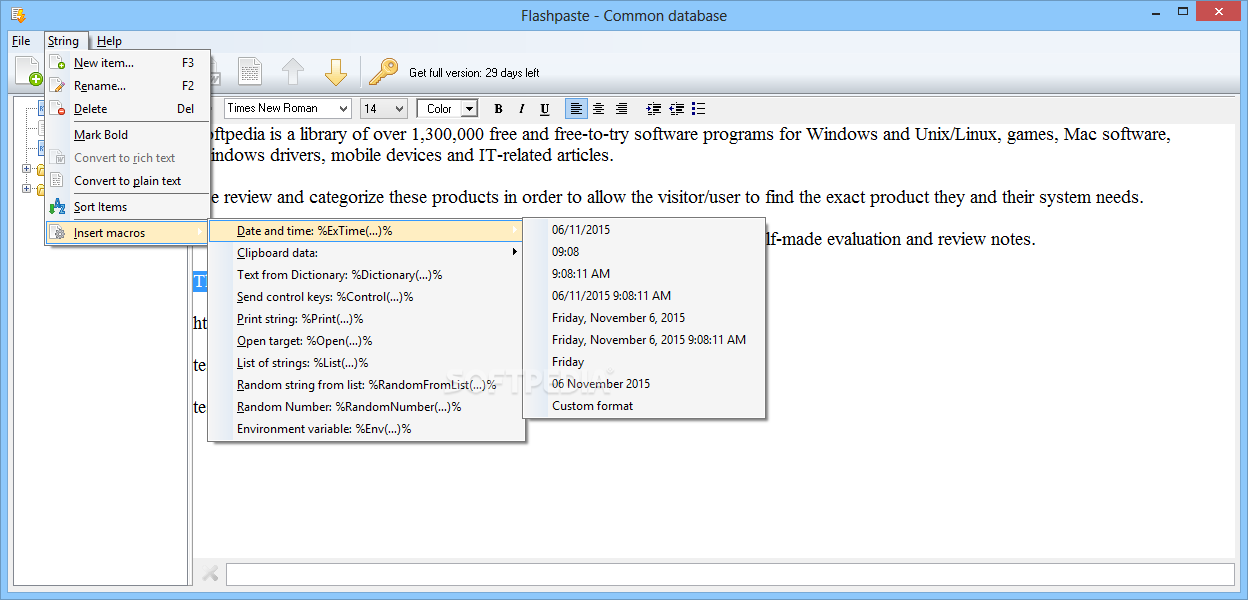Expand Insert macros submenu
This screenshot has height=600, width=1248.
tap(128, 233)
